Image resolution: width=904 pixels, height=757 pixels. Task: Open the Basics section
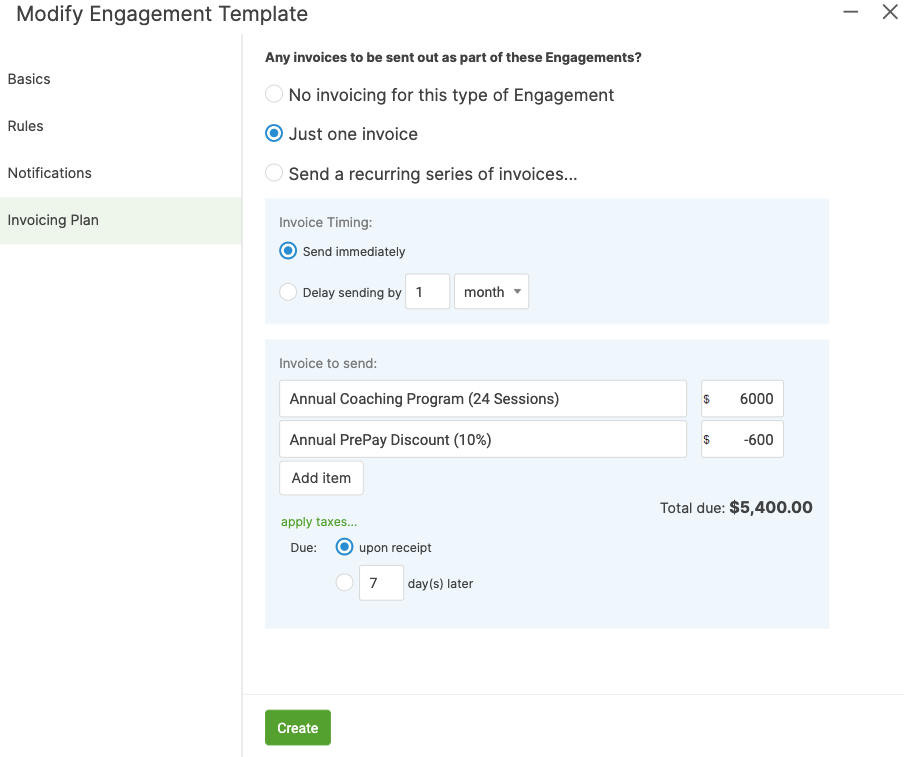(29, 79)
